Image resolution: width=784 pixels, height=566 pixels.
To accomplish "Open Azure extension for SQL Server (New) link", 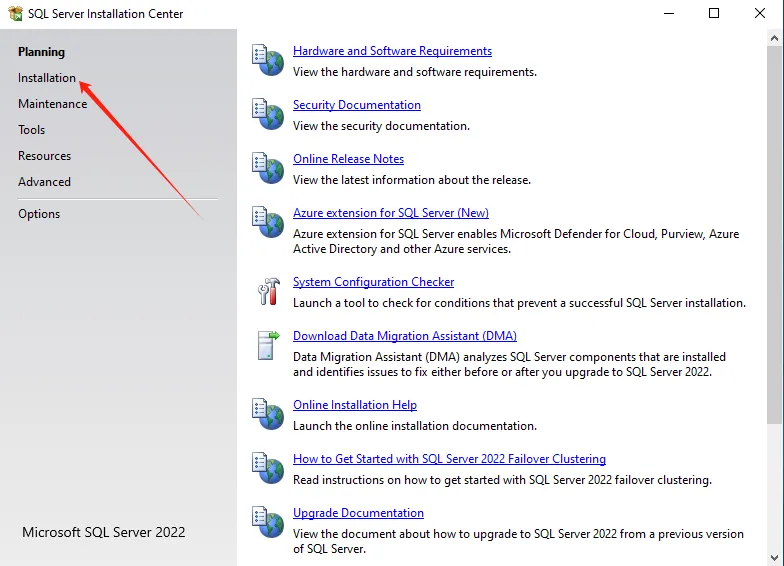I will coord(391,213).
